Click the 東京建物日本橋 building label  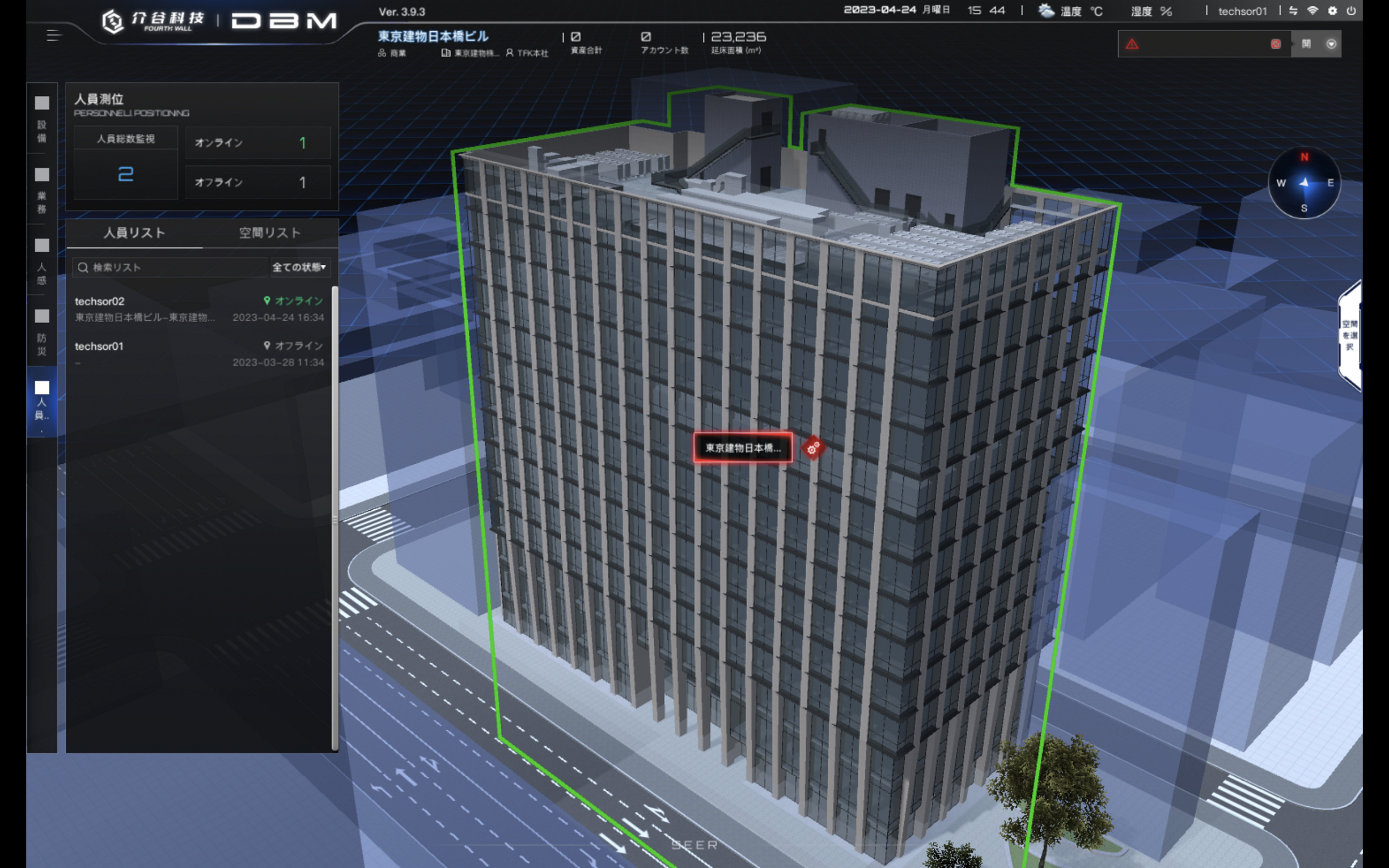click(x=742, y=448)
